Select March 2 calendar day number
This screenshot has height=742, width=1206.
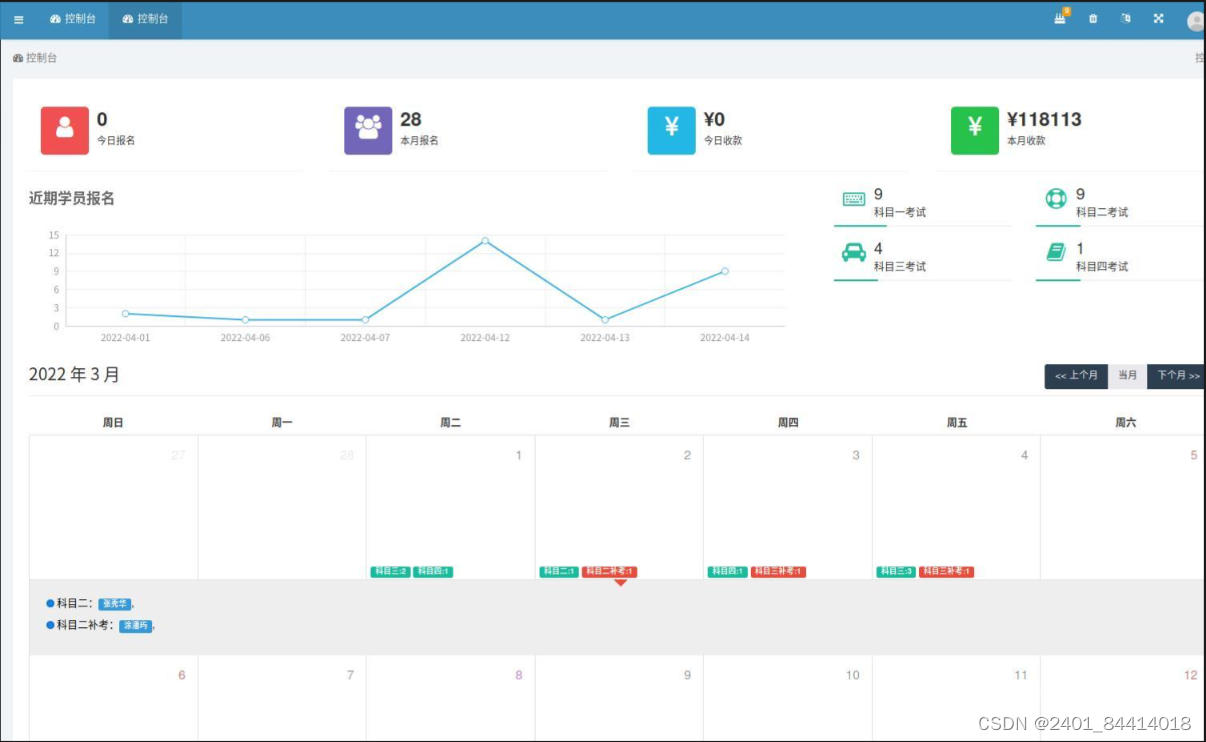point(687,456)
